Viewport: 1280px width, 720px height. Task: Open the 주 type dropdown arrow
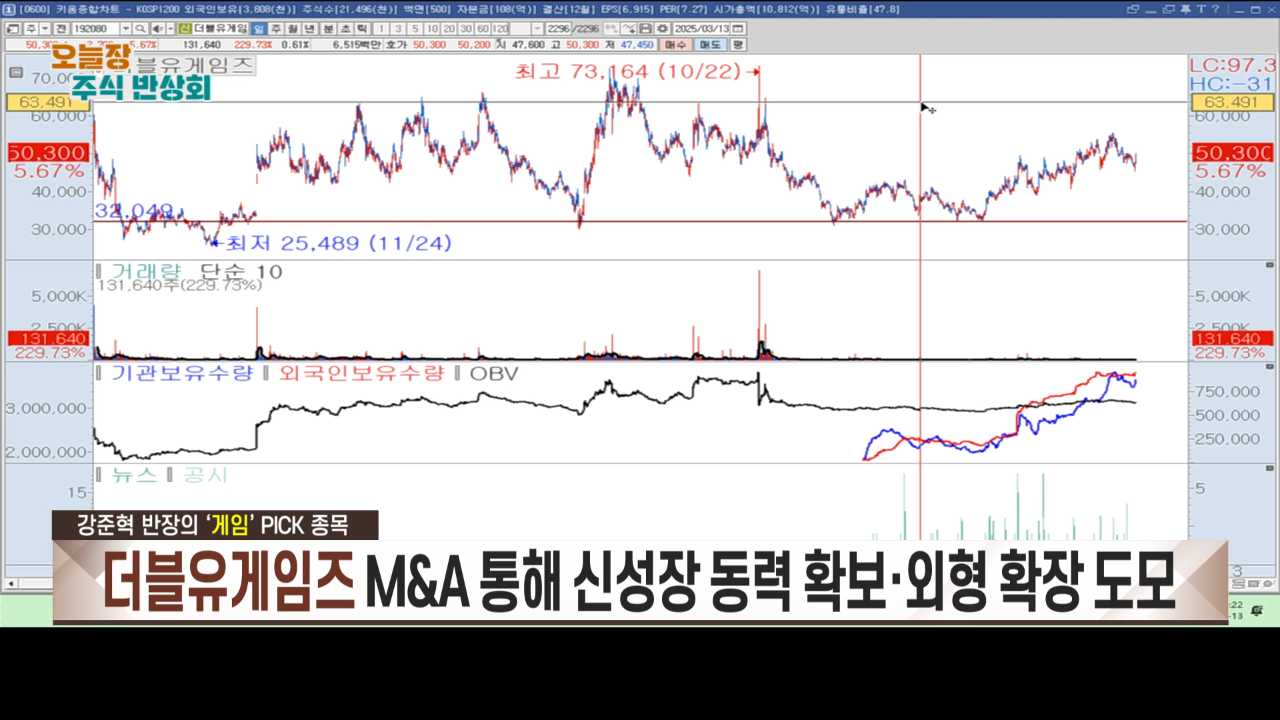click(45, 29)
